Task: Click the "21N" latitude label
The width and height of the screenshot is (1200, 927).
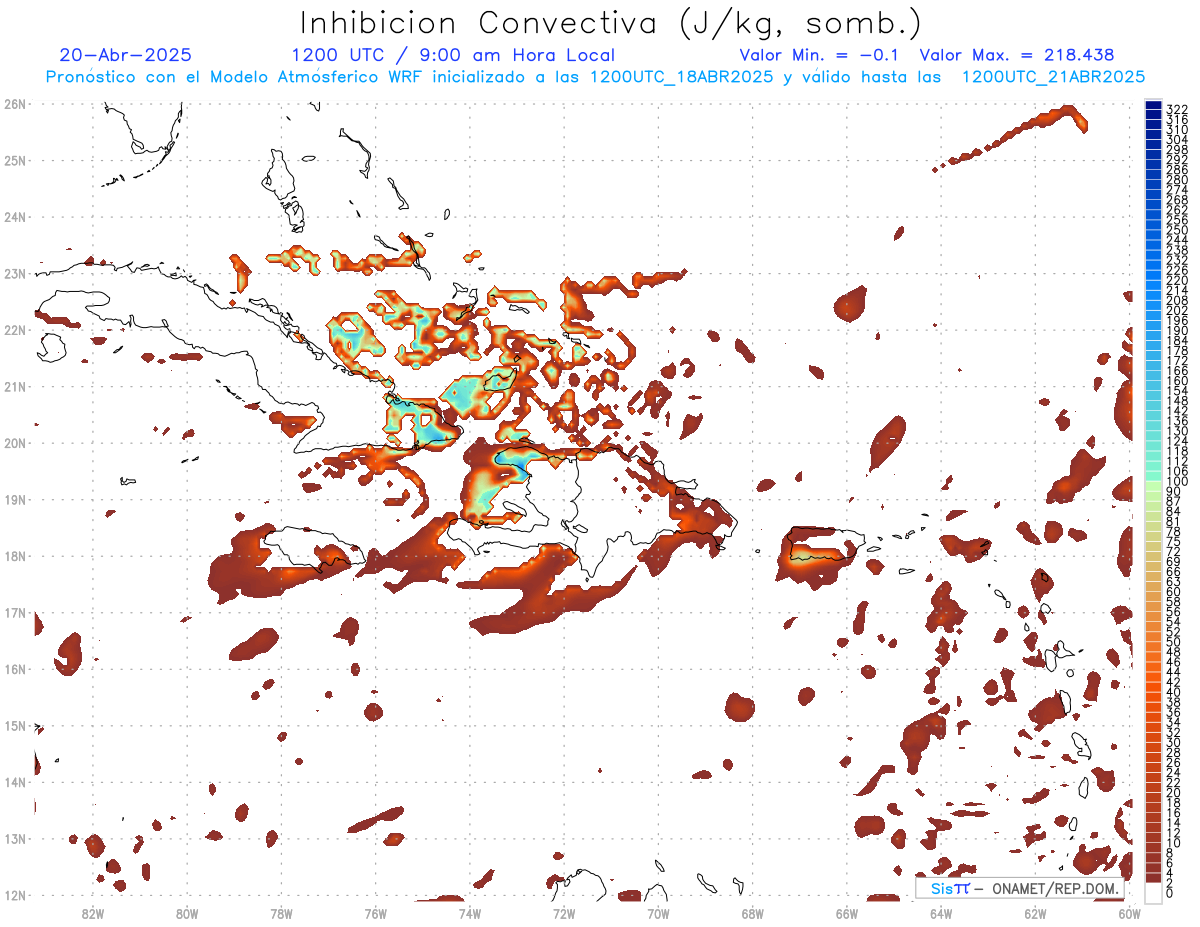Action: [x=14, y=386]
